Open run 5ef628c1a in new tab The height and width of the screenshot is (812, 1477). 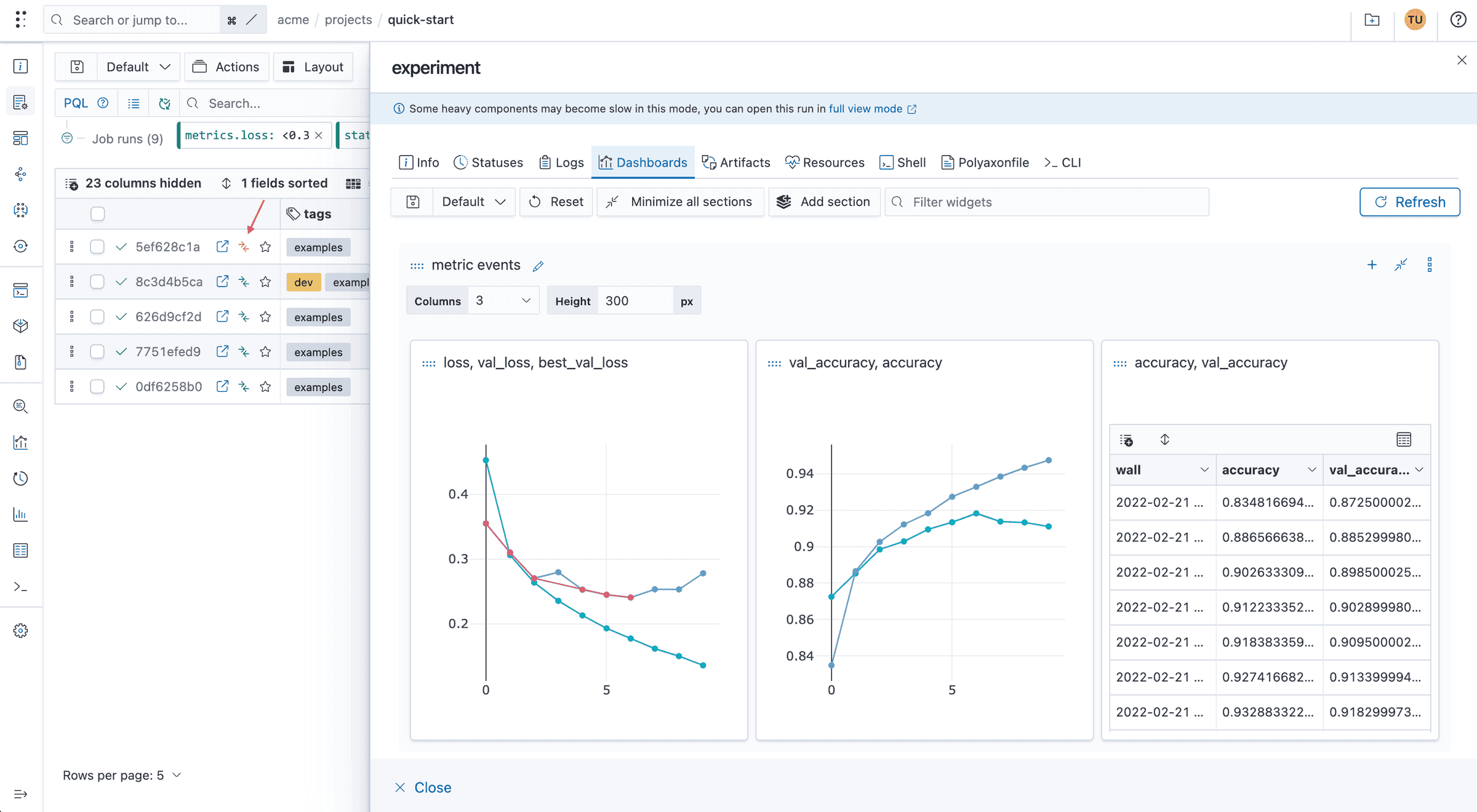pos(222,246)
